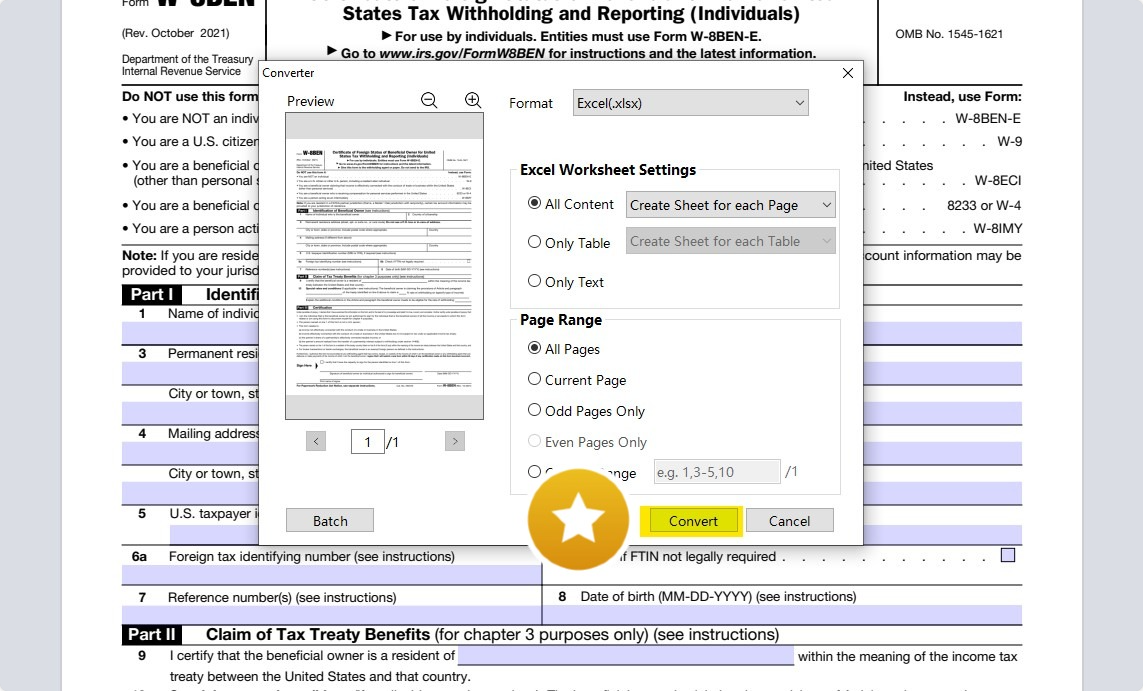Click the 'W-8ECI' text in document
1143x691 pixels.
[x=998, y=180]
